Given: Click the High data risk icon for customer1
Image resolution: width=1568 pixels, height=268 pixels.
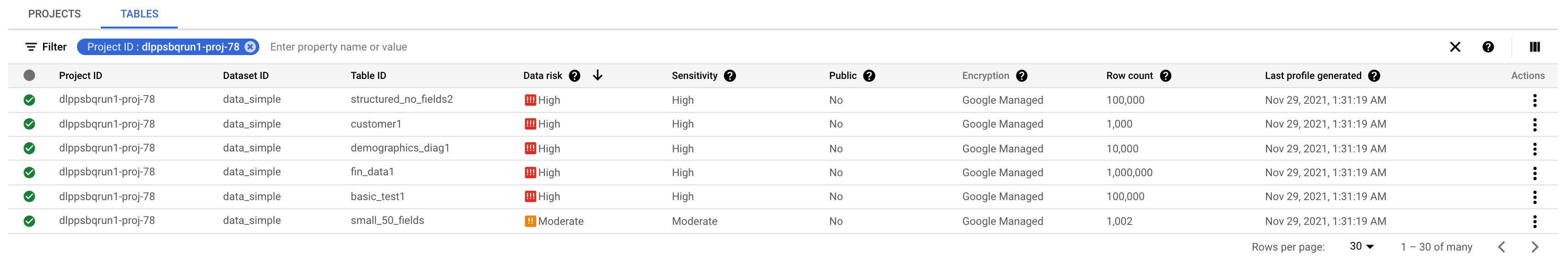Looking at the screenshot, I should tap(530, 123).
